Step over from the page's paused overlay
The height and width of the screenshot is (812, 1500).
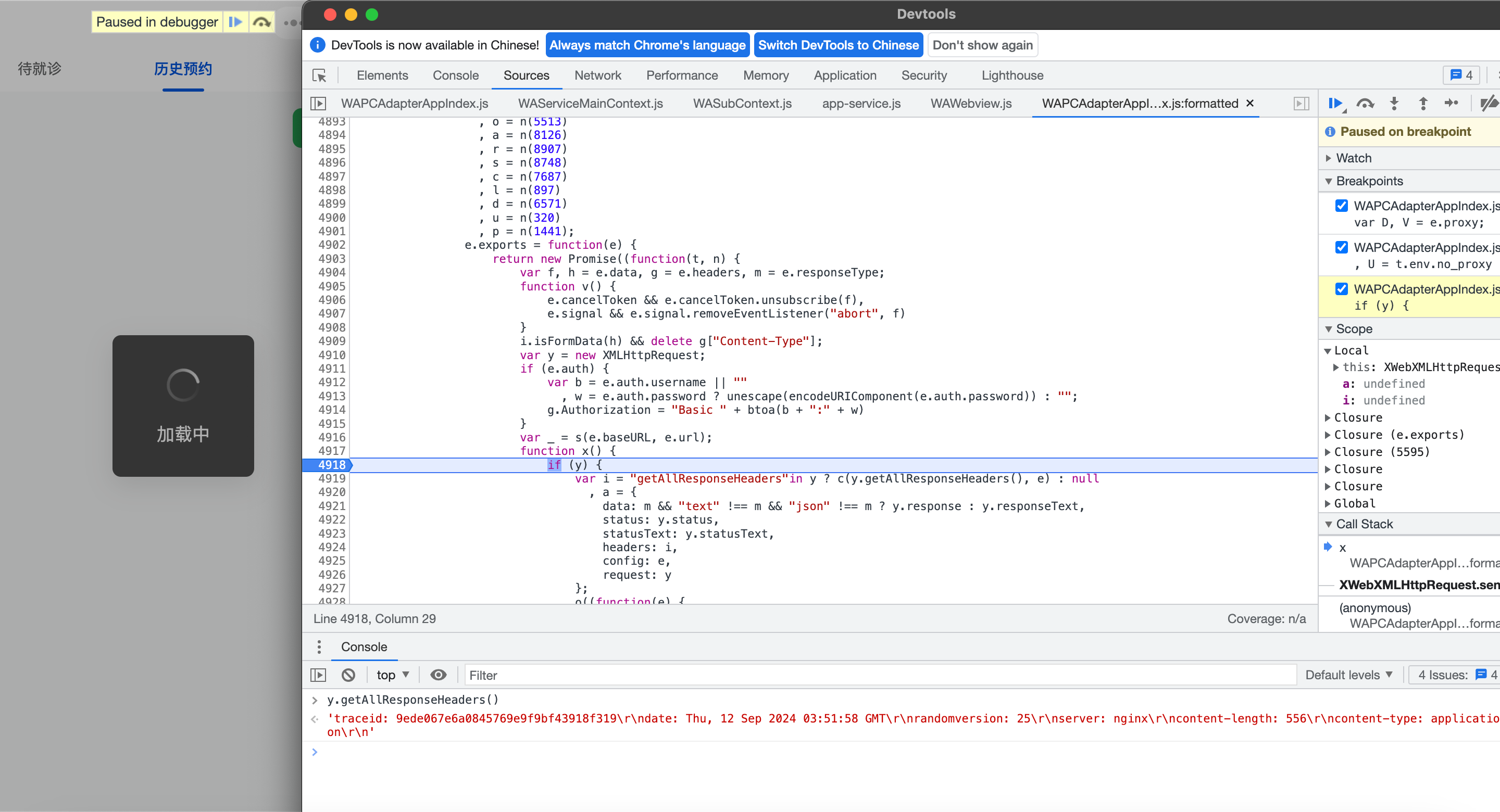click(261, 22)
